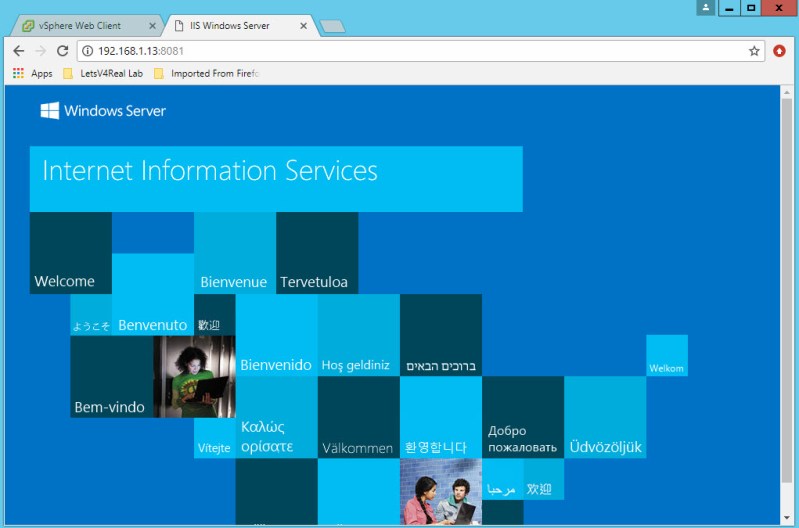Open the LetsV4Real Lab bookmark folder
Screen dimensions: 799x528
102,73
